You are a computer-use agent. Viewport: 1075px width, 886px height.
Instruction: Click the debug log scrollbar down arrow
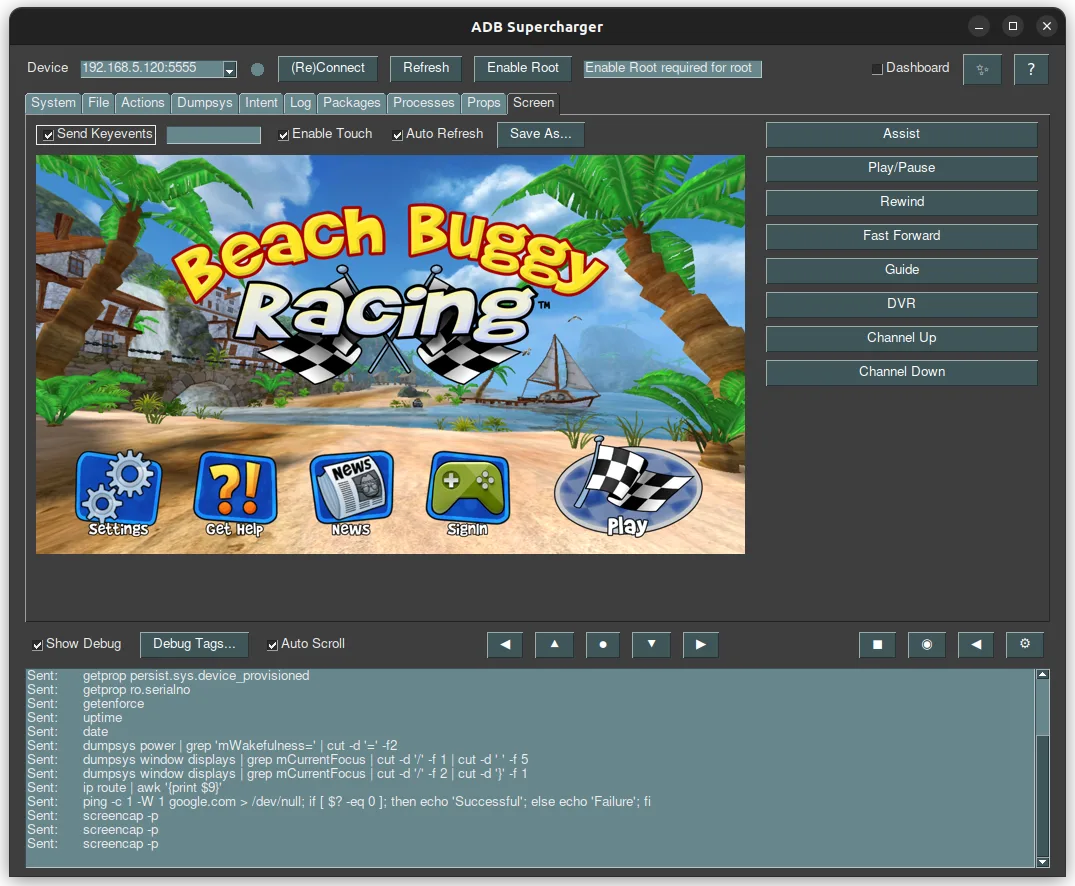click(x=1043, y=862)
